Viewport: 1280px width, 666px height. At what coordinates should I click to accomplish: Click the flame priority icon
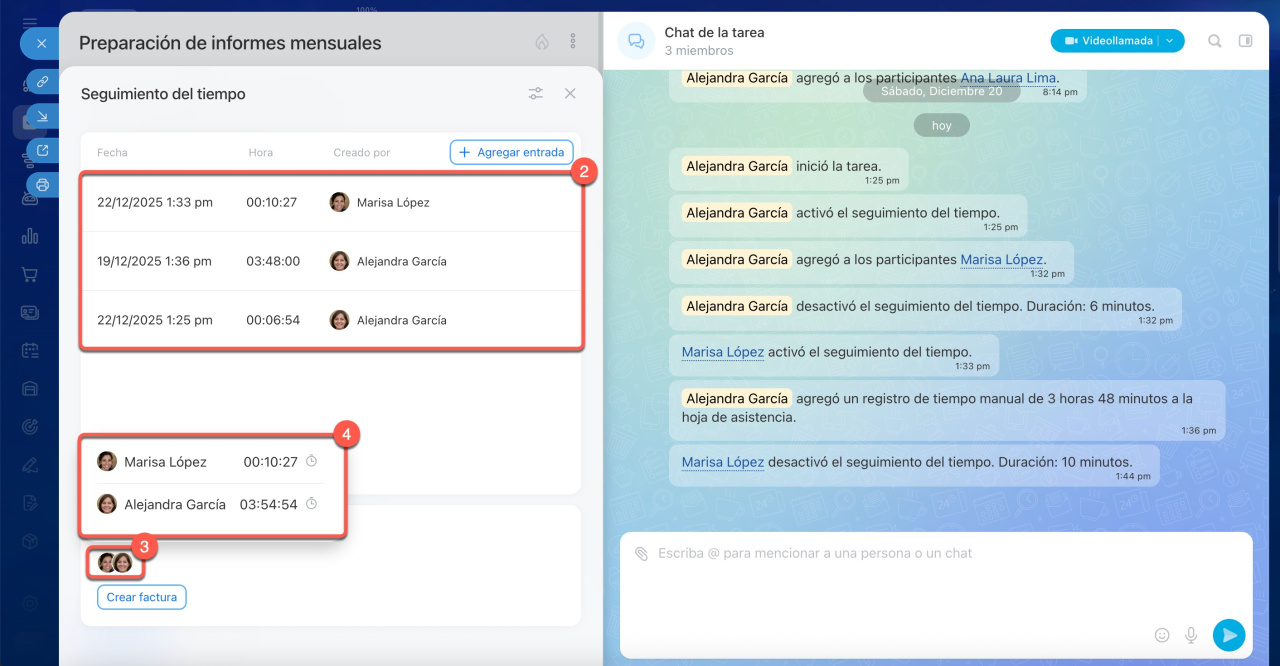point(542,42)
